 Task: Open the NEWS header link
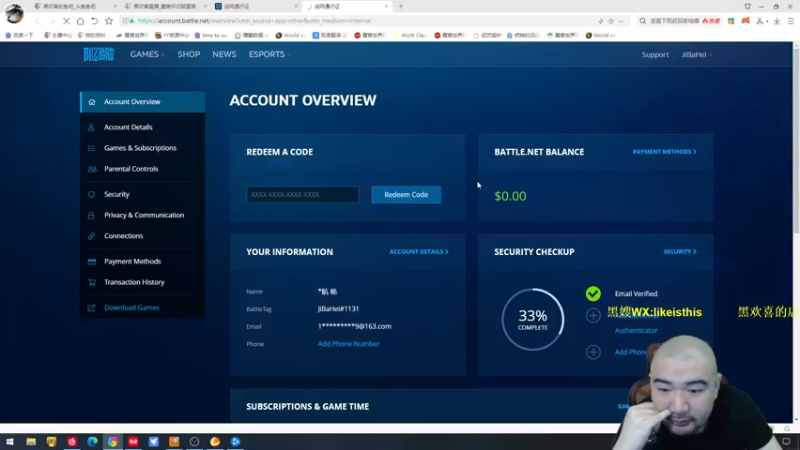(x=224, y=54)
